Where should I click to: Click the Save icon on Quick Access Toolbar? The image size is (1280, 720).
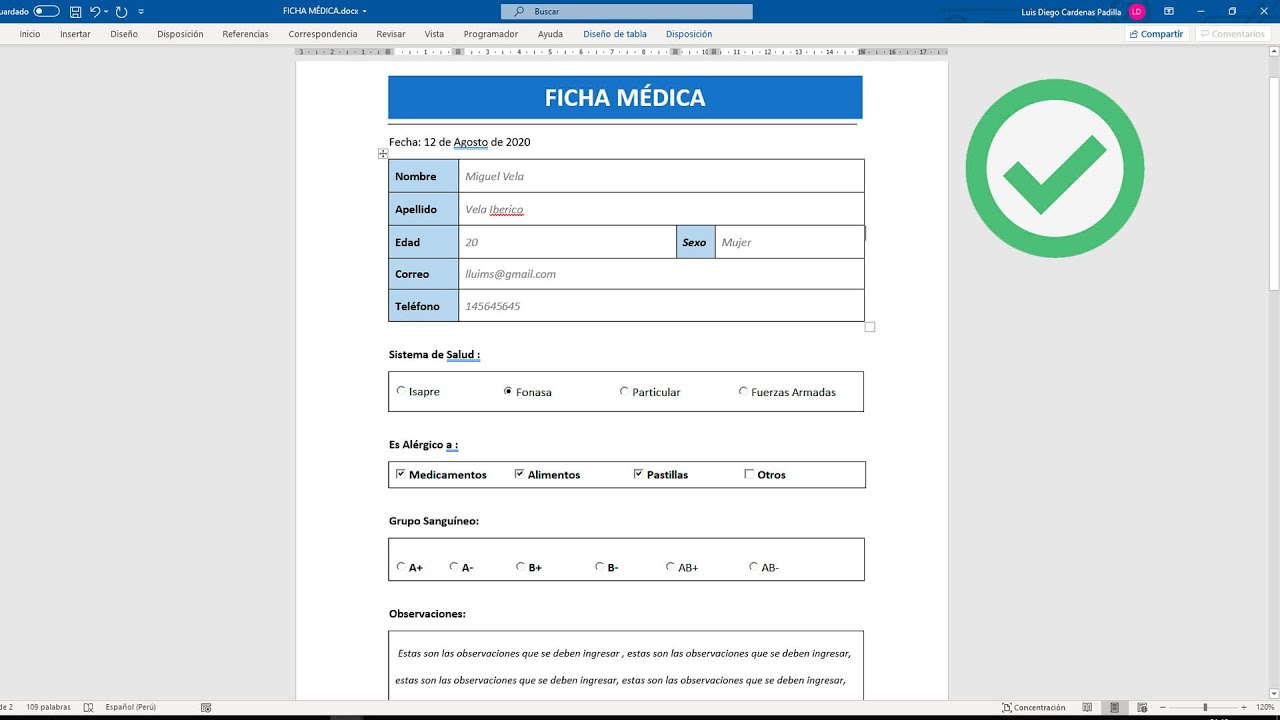click(x=75, y=10)
